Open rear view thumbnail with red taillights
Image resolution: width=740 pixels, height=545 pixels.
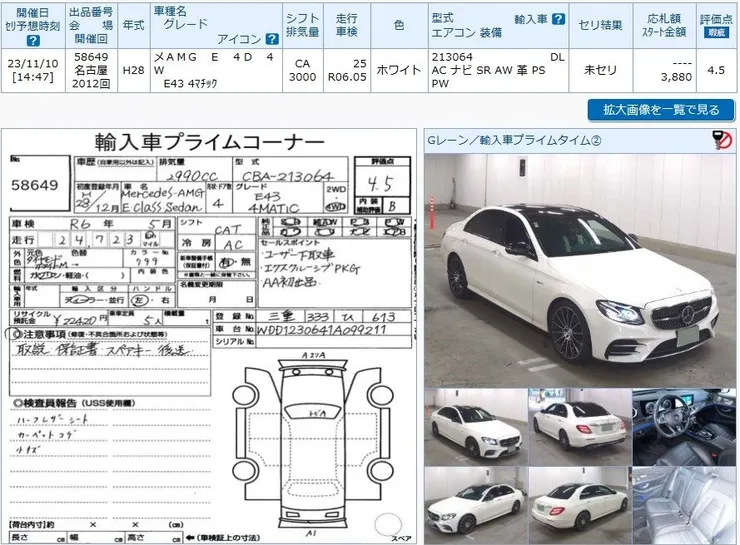(580, 428)
